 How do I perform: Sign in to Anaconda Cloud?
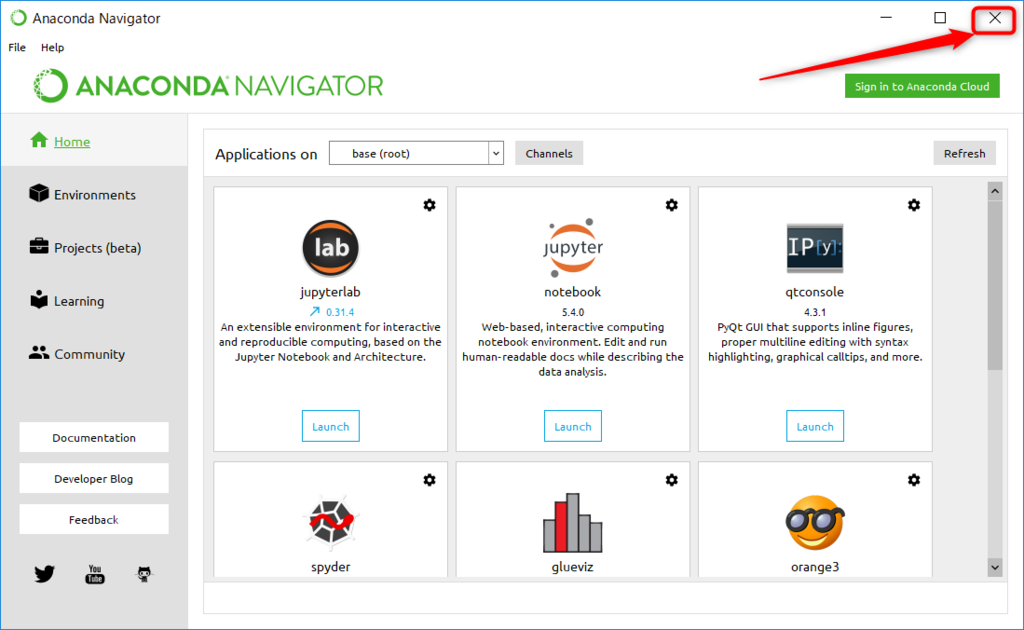click(922, 86)
